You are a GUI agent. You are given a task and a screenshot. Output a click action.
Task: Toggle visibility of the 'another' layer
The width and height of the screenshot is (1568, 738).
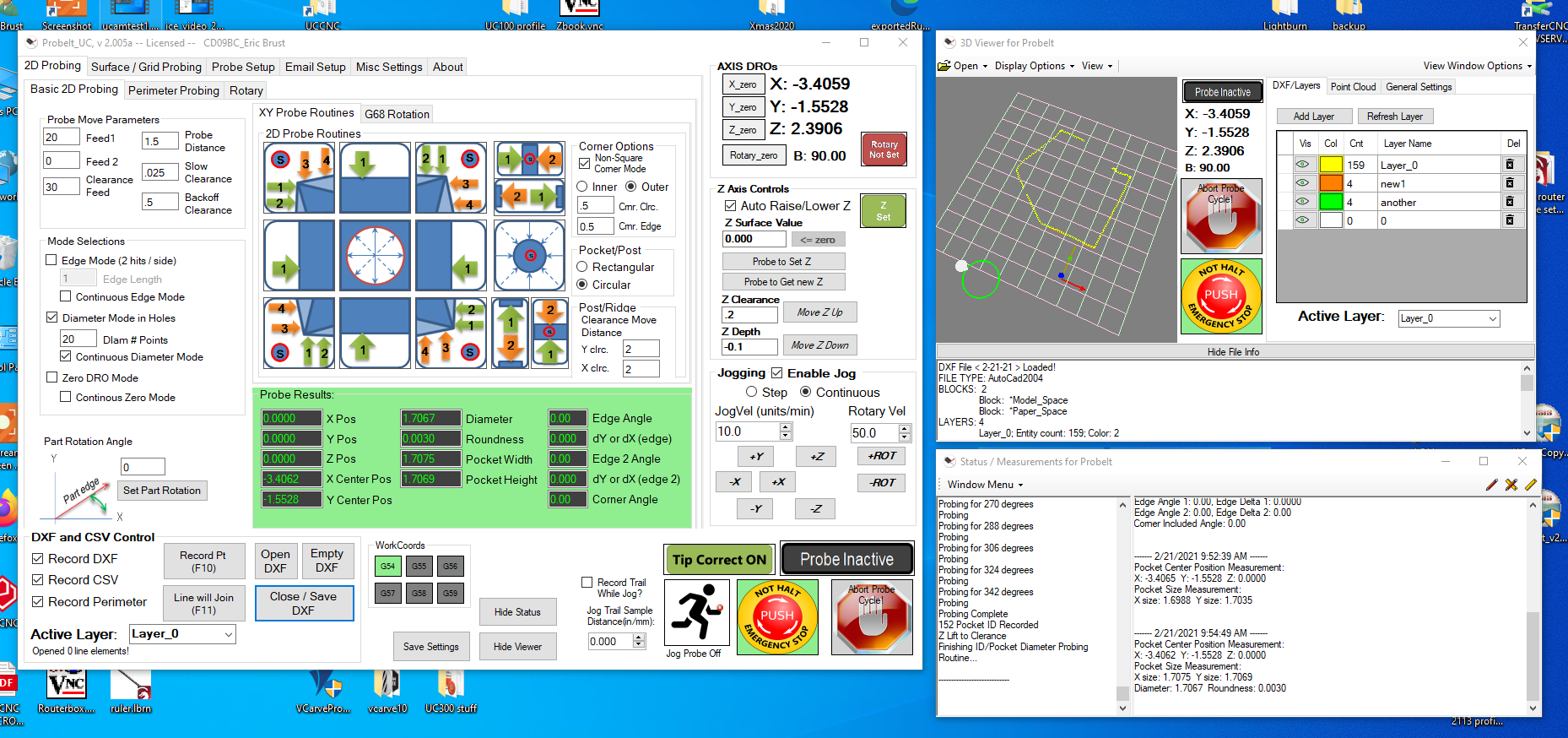pyautogui.click(x=1303, y=202)
